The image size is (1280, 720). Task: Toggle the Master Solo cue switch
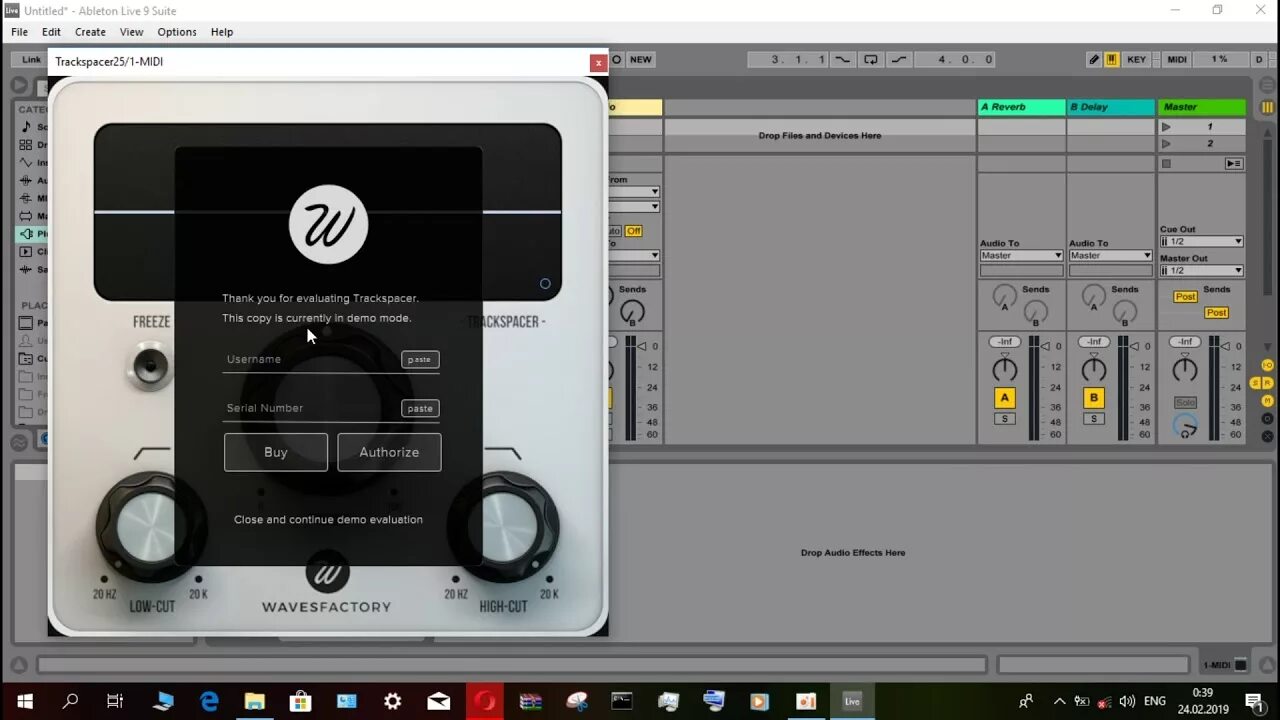pyautogui.click(x=1185, y=402)
